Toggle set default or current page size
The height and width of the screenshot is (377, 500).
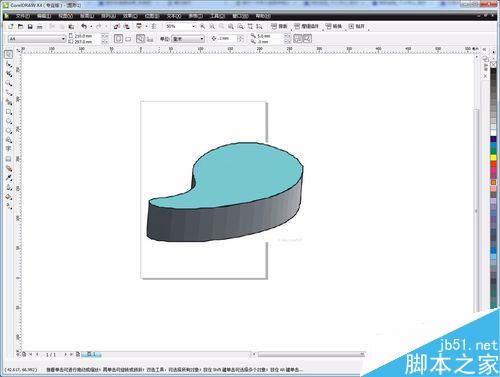pos(140,39)
